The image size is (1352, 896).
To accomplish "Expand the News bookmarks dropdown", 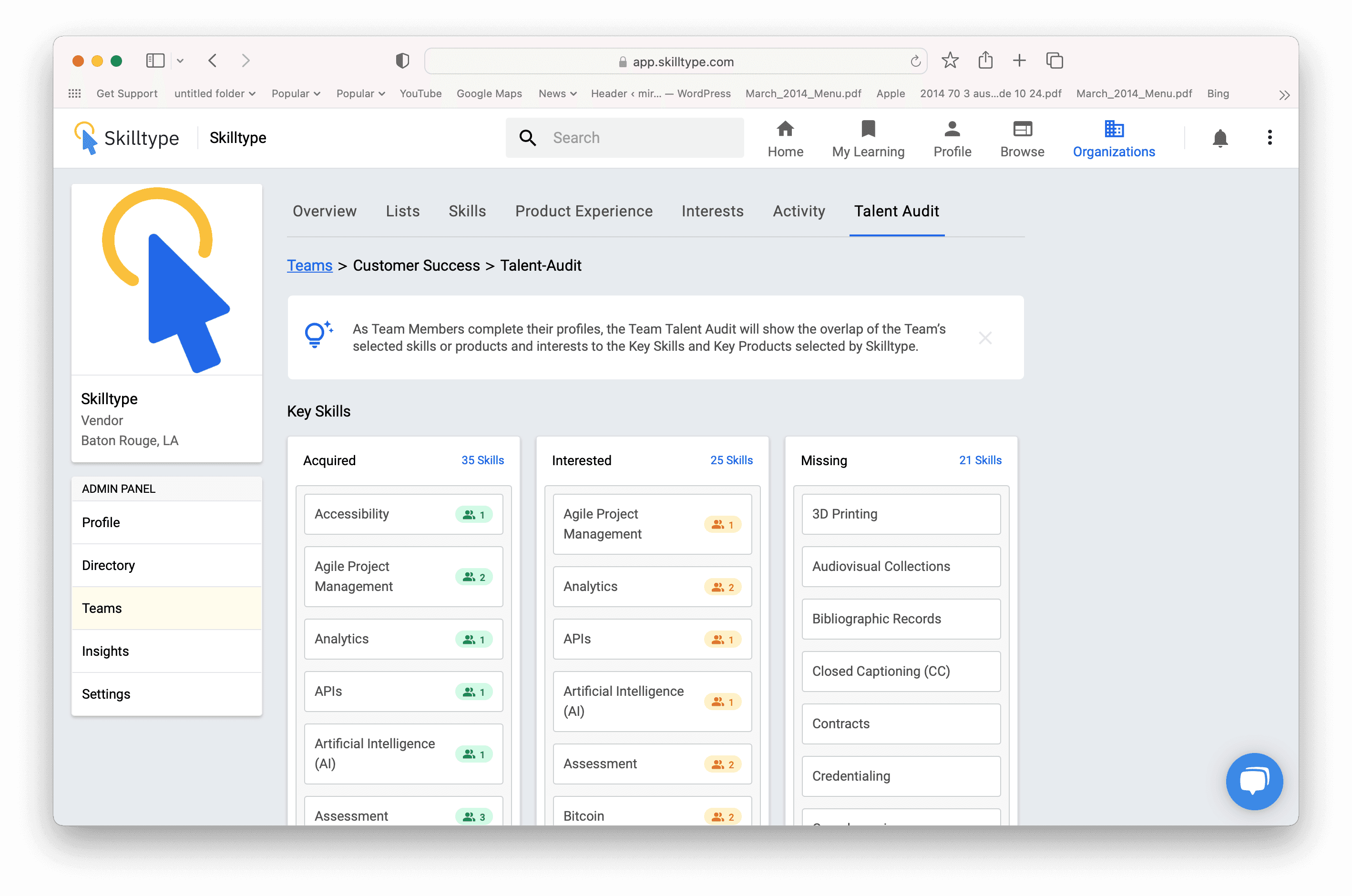I will (557, 94).
